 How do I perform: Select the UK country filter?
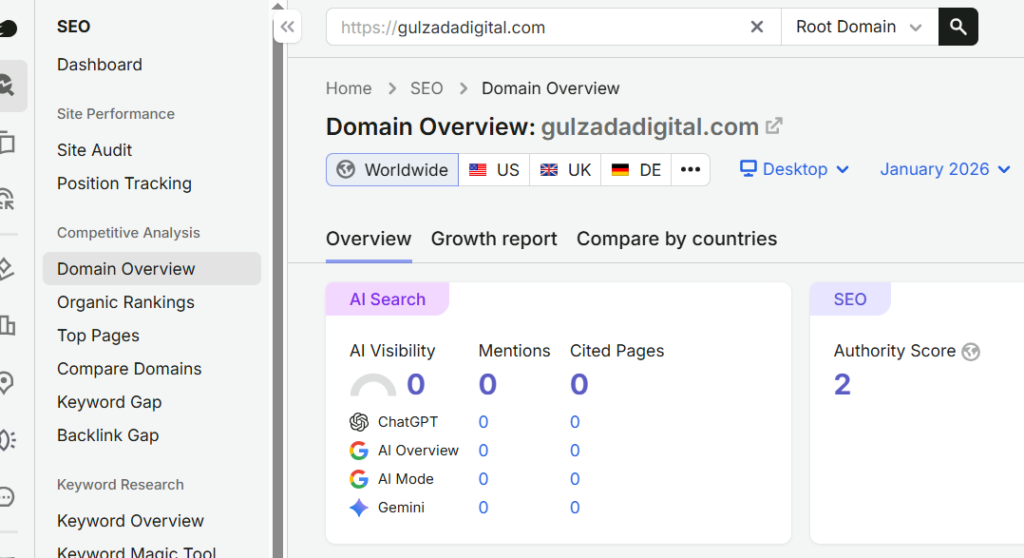click(x=566, y=170)
